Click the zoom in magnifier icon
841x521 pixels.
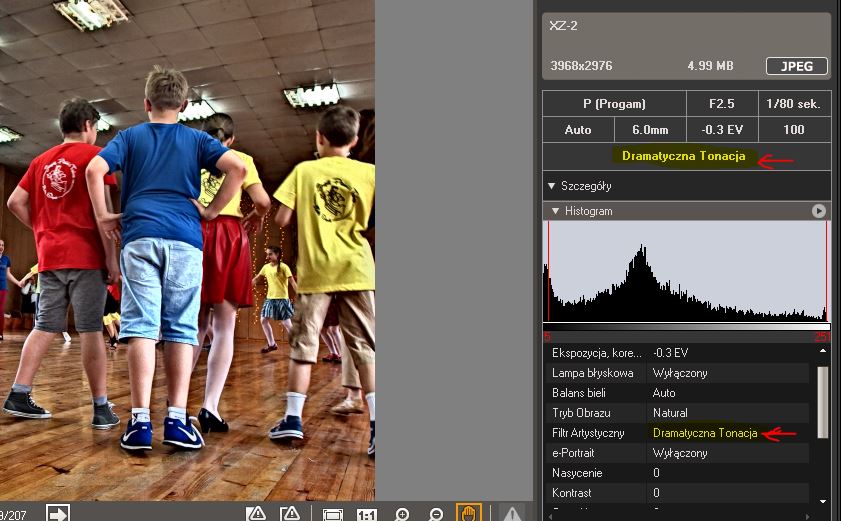pos(402,514)
